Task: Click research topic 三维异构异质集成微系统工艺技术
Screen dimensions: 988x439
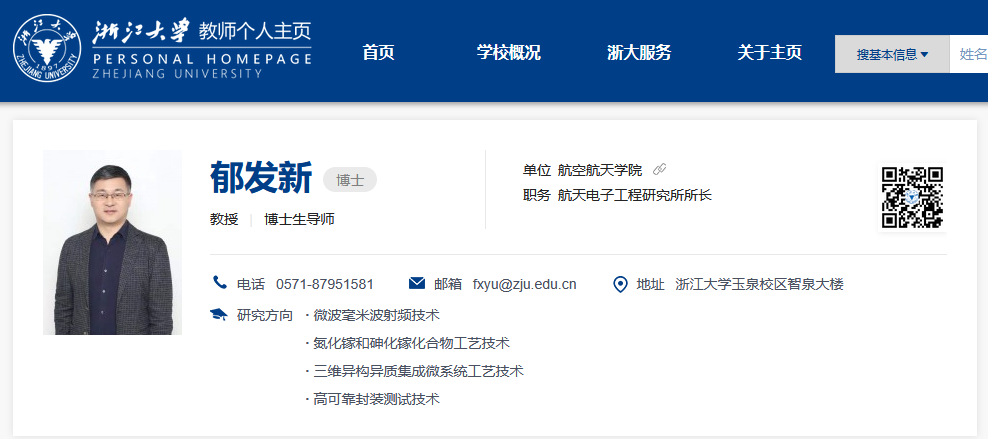Action: tap(418, 371)
